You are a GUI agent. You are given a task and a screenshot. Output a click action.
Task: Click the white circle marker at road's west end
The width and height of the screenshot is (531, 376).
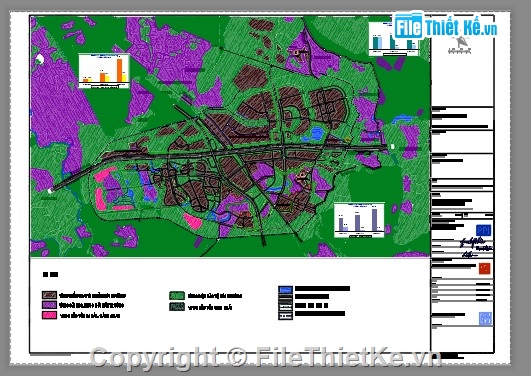[x=50, y=191]
